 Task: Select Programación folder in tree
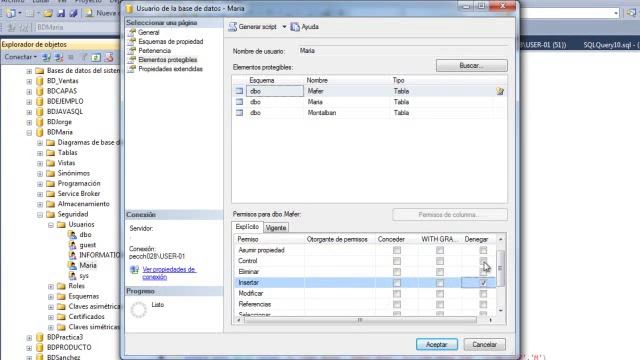(79, 183)
